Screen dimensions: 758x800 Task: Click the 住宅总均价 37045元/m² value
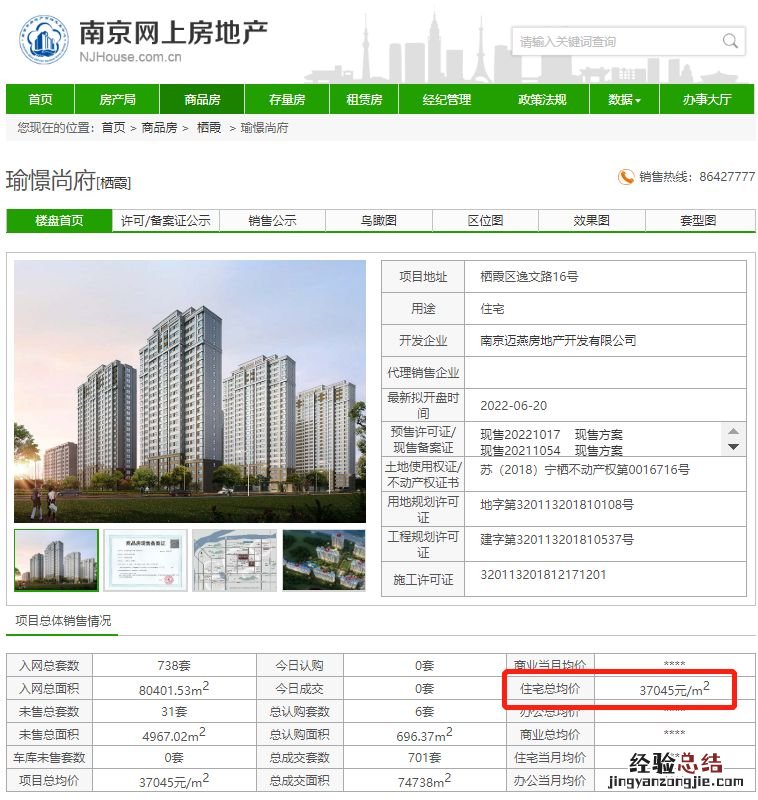coord(674,689)
